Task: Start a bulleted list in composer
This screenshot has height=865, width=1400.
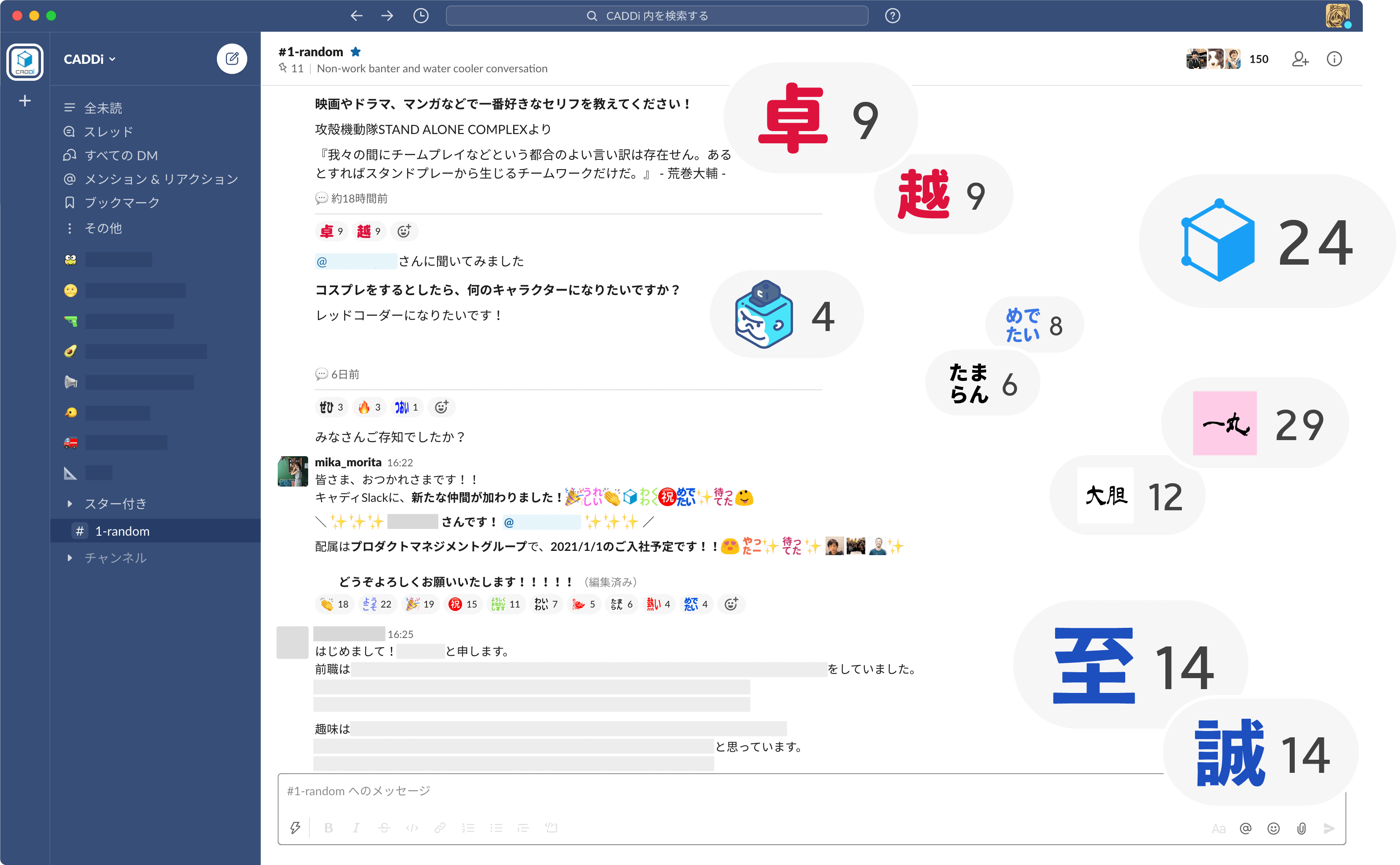Action: pyautogui.click(x=496, y=828)
